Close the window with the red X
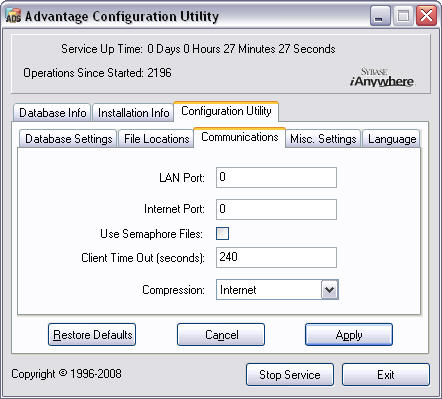Image resolution: width=442 pixels, height=399 pixels. (x=426, y=16)
